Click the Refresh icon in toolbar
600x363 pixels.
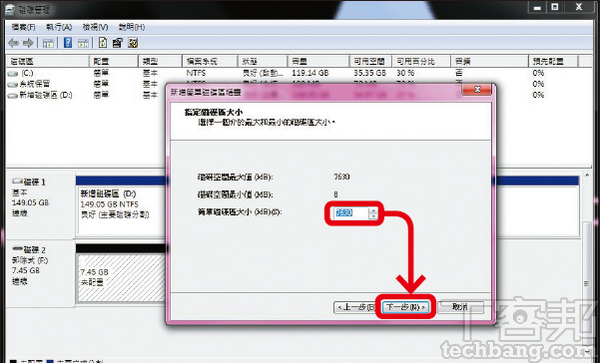click(103, 42)
